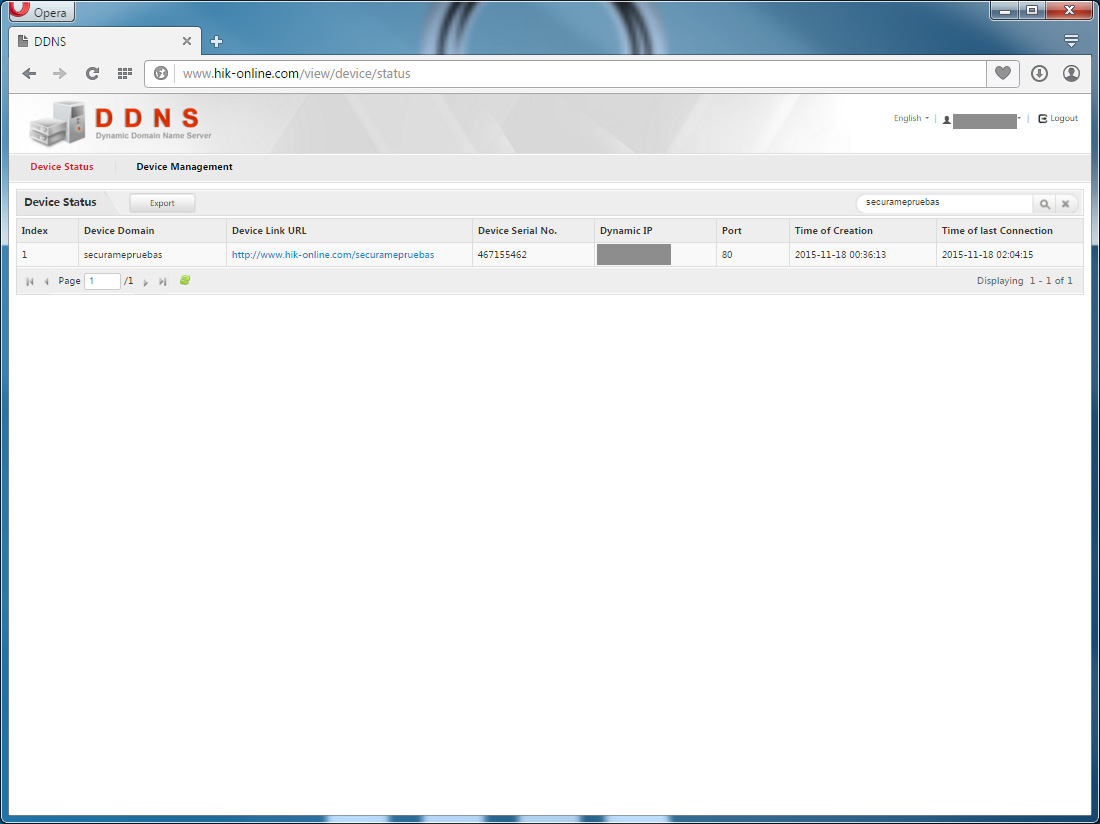This screenshot has height=824, width=1100.
Task: Select last connection time 2015-11-18 02:04:15
Action: coord(1010,255)
